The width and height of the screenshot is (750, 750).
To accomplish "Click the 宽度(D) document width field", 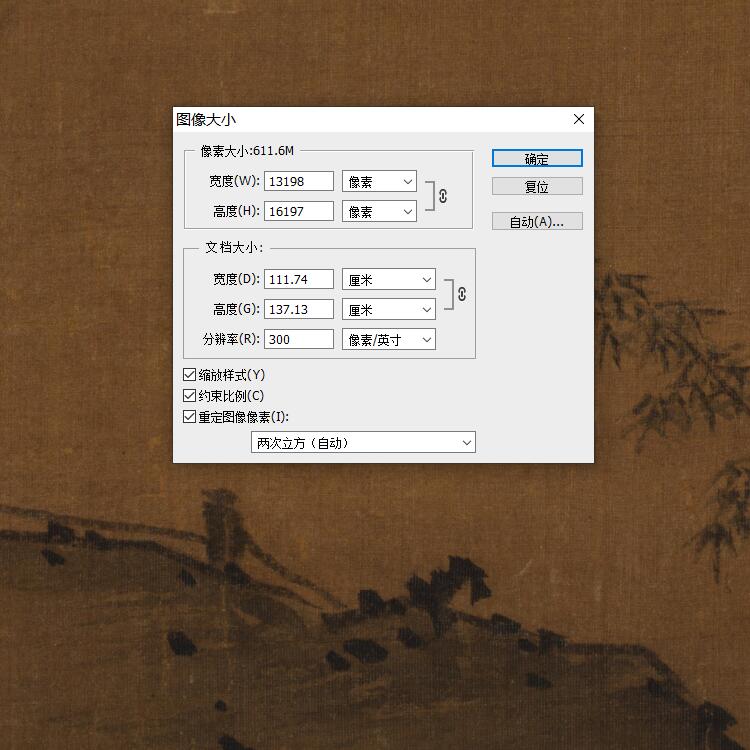I will [x=299, y=279].
